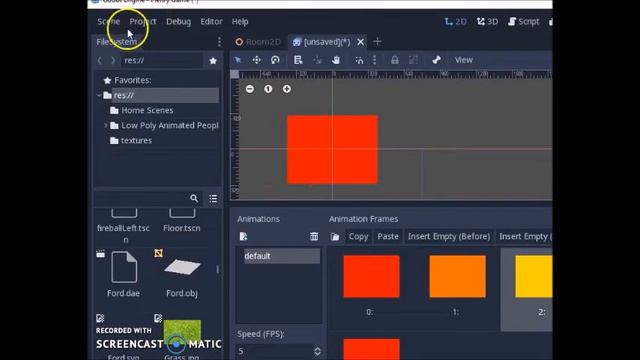Toggle favorite star for current folder

click(x=213, y=60)
